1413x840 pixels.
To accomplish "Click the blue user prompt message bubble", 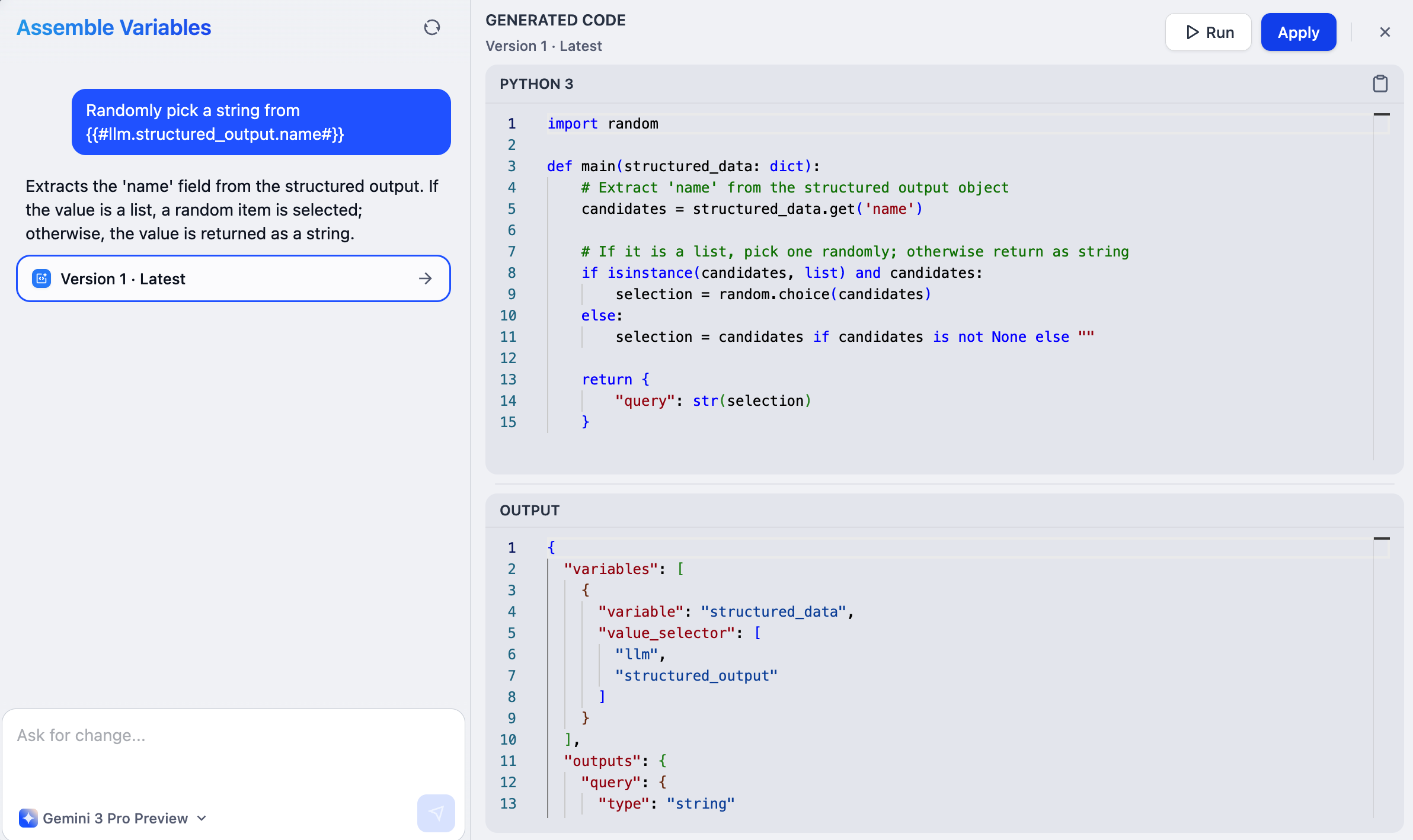I will coord(261,122).
